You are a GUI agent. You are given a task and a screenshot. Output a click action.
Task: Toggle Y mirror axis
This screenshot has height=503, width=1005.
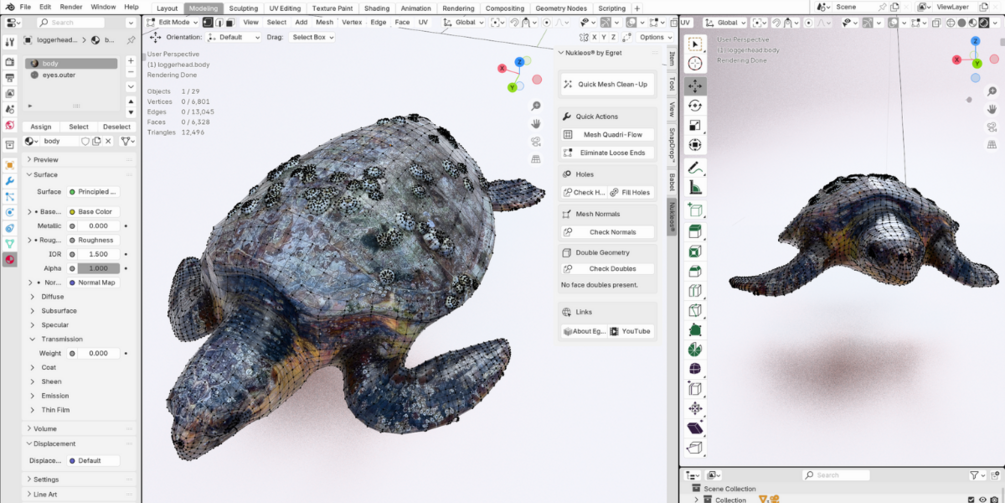coord(604,37)
